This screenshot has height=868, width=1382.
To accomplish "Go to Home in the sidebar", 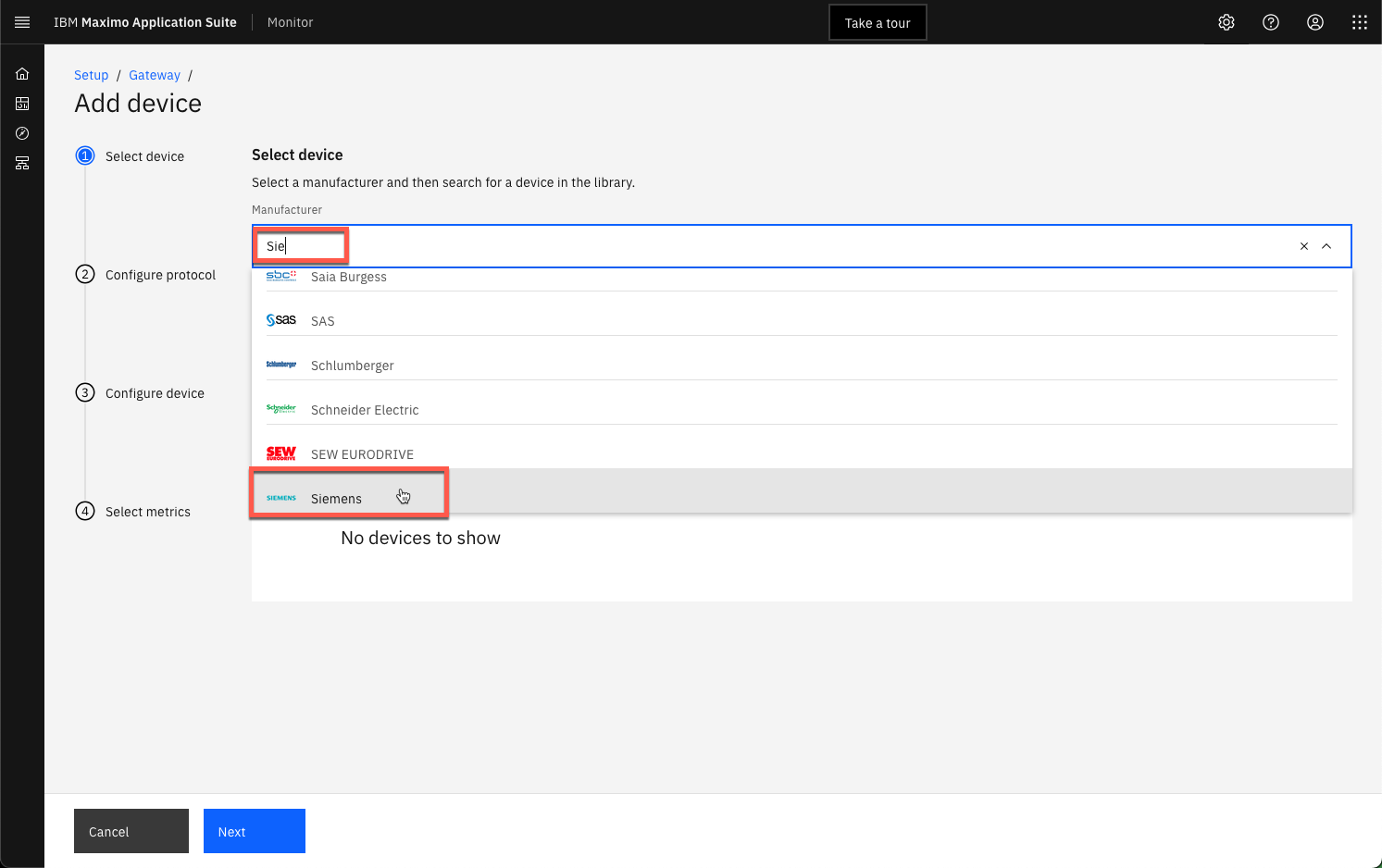I will [22, 74].
